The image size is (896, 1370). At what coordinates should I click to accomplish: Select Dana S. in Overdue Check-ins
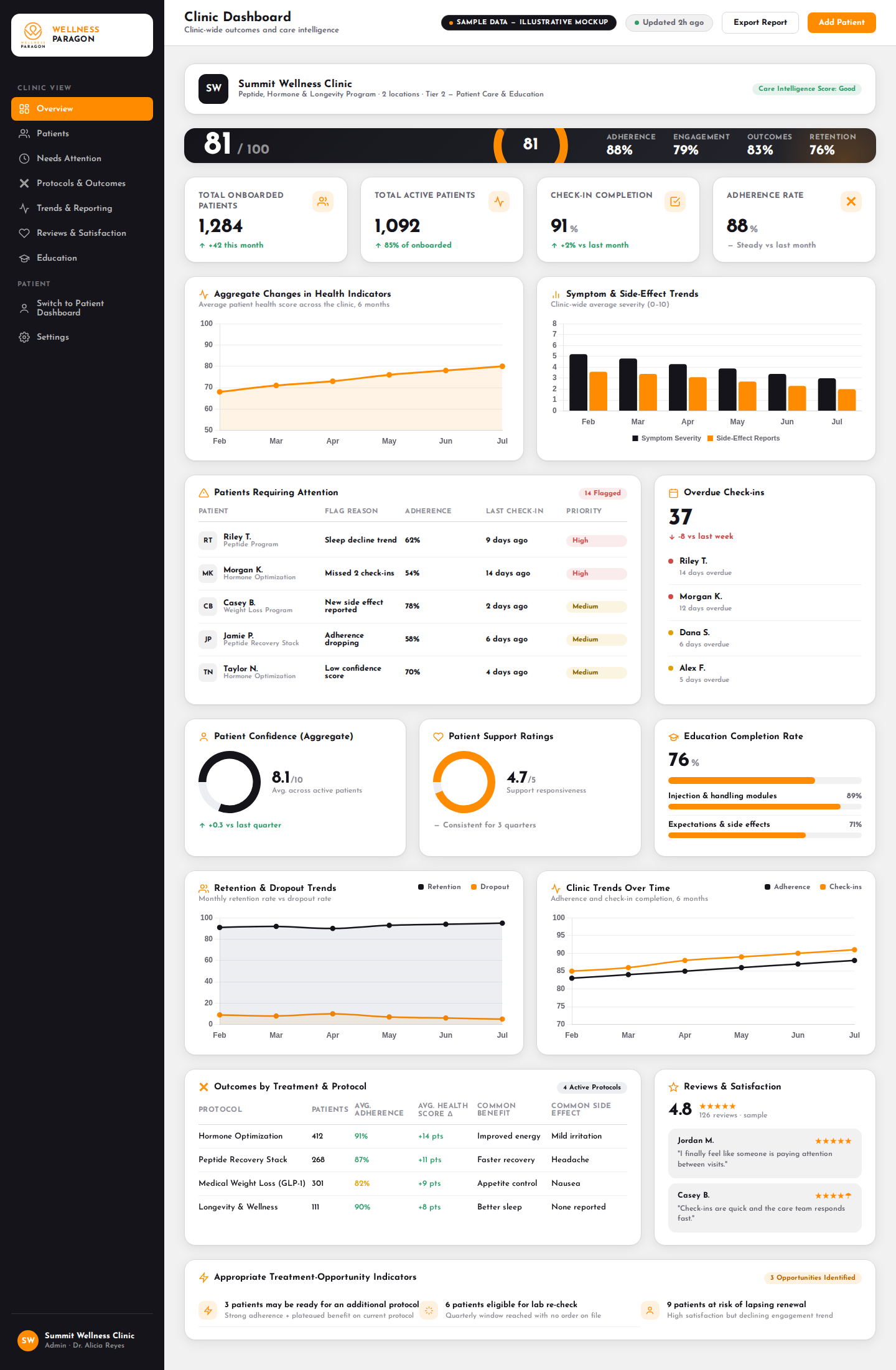pyautogui.click(x=765, y=638)
